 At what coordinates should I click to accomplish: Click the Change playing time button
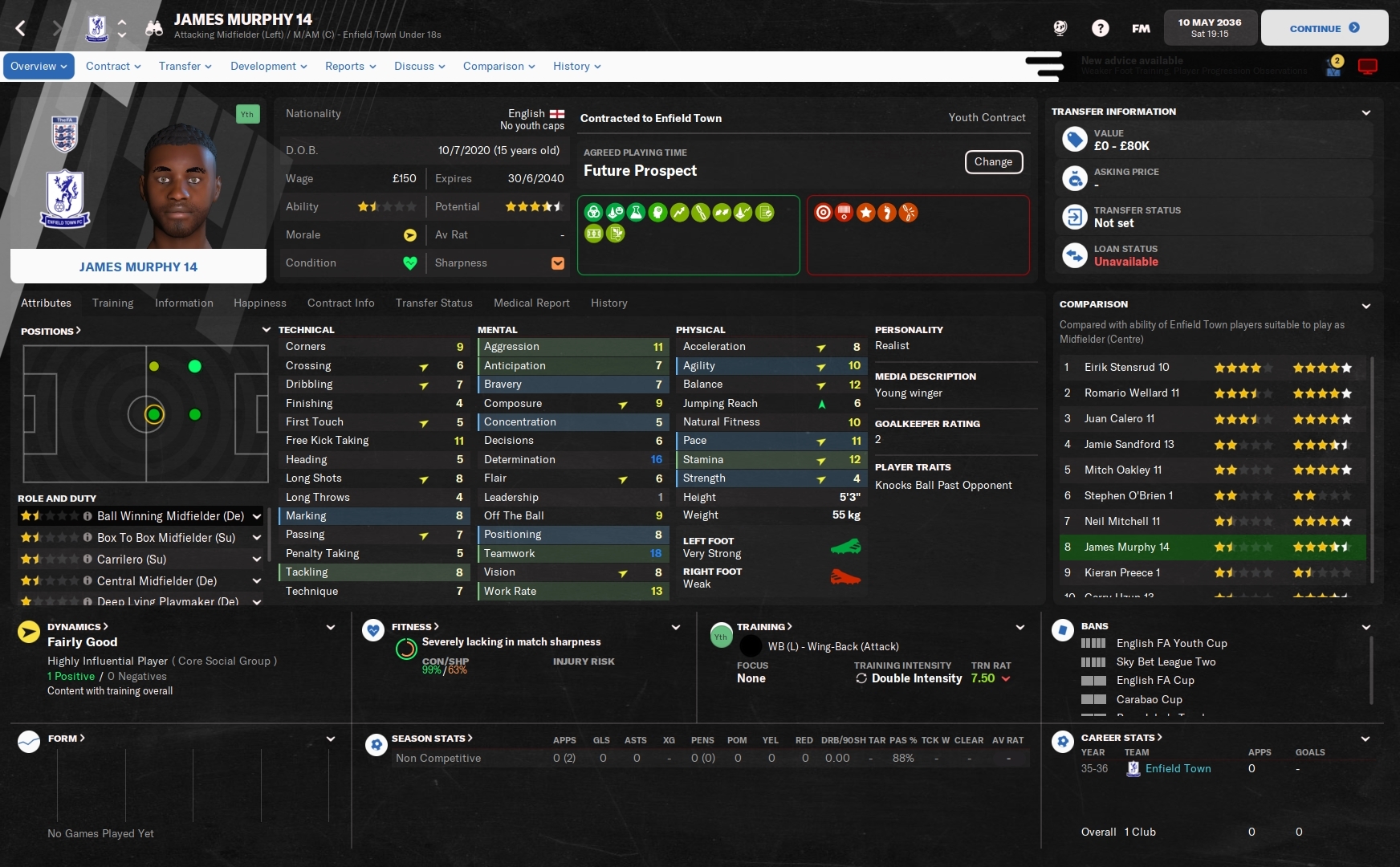(994, 161)
